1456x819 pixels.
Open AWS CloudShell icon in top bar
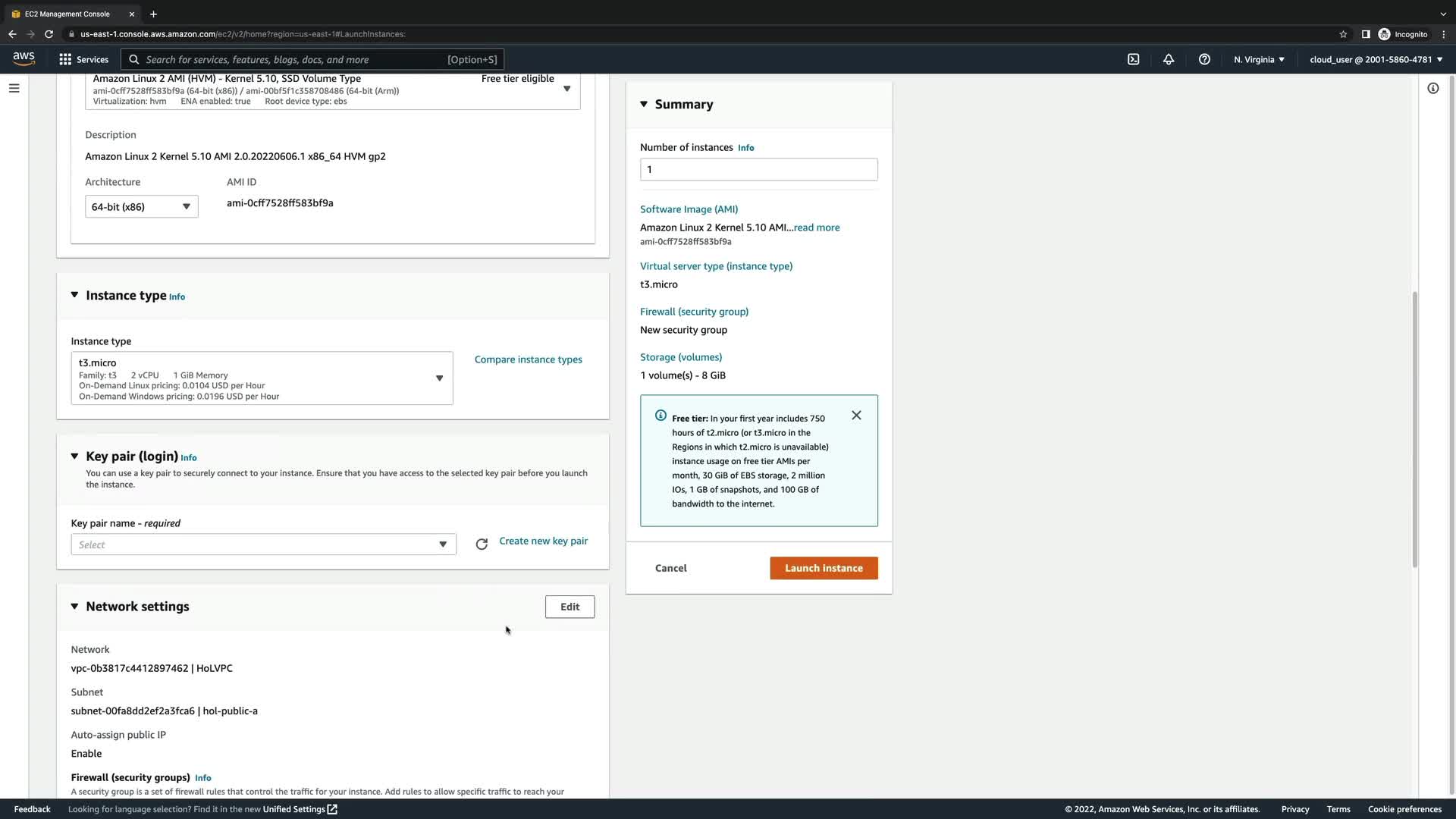(x=1133, y=59)
